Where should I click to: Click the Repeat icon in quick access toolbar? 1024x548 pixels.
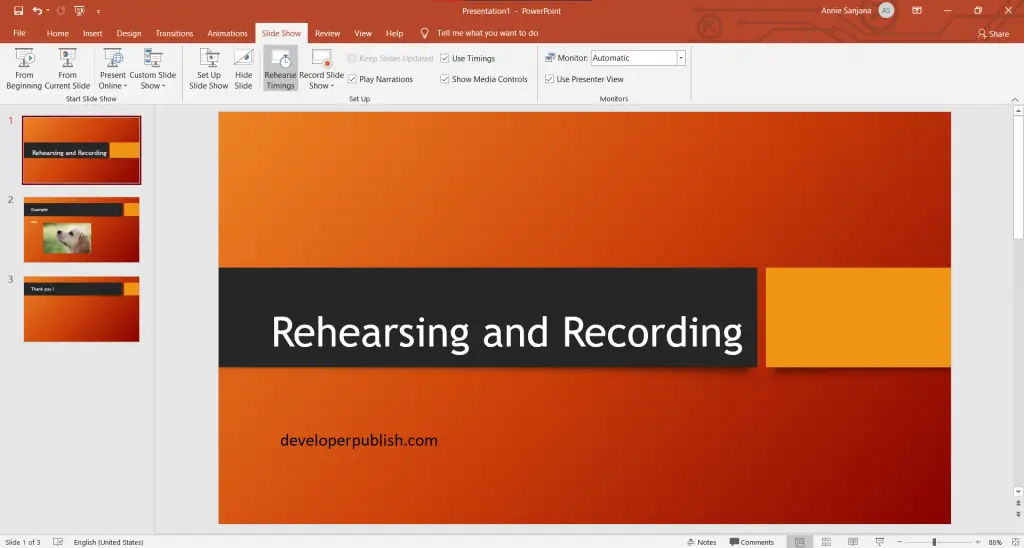click(x=61, y=10)
